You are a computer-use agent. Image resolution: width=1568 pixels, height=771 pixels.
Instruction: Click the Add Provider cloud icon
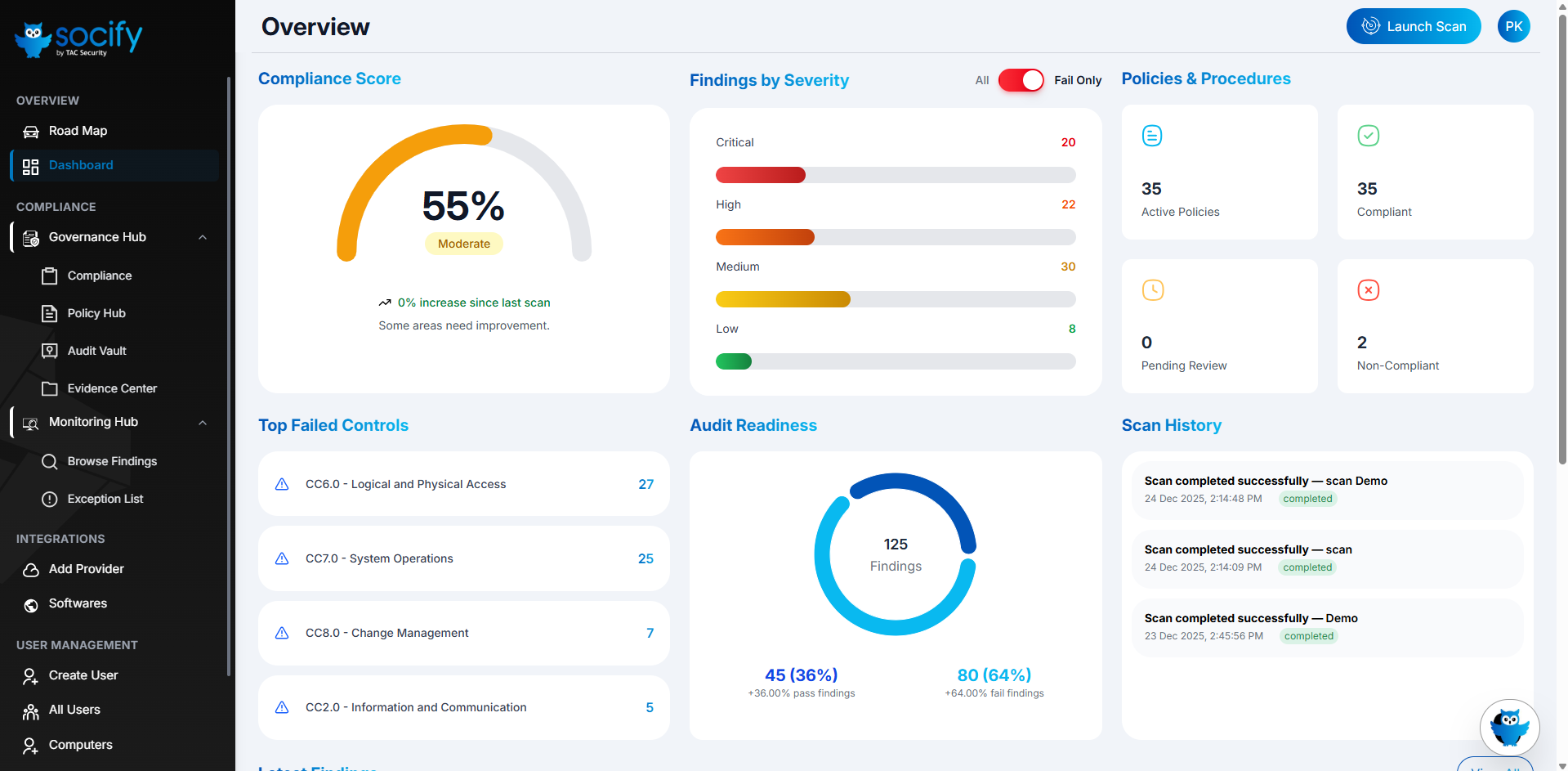tap(31, 570)
